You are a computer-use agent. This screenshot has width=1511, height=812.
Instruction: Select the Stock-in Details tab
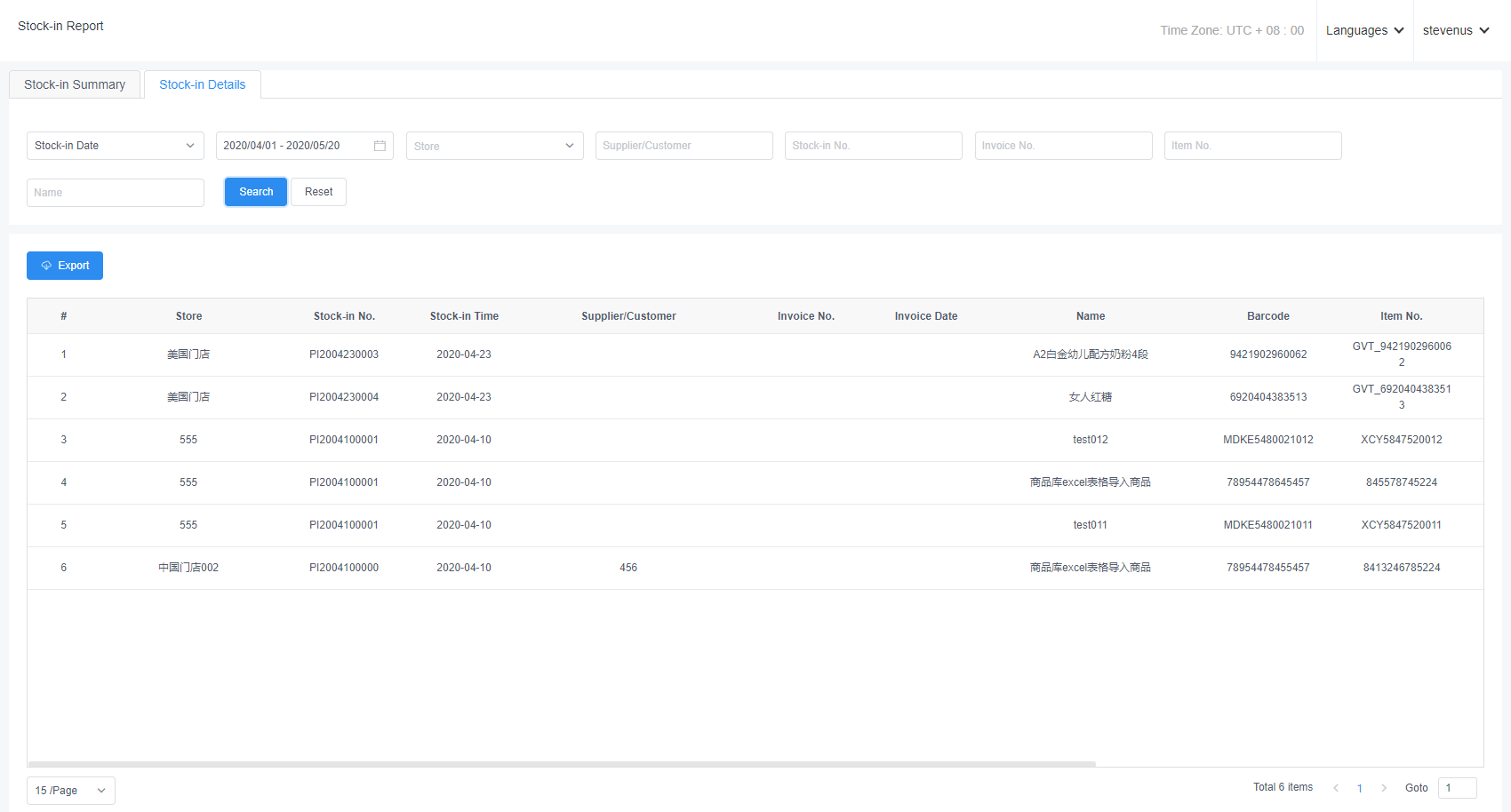[202, 84]
